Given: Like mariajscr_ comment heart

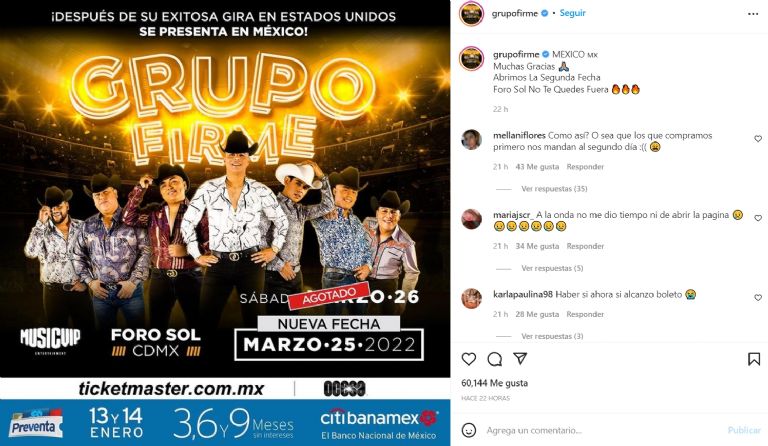Looking at the screenshot, I should 758,218.
